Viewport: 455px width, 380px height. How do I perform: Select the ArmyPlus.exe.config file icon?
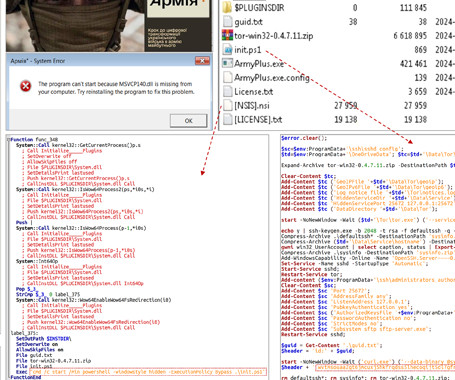click(227, 77)
